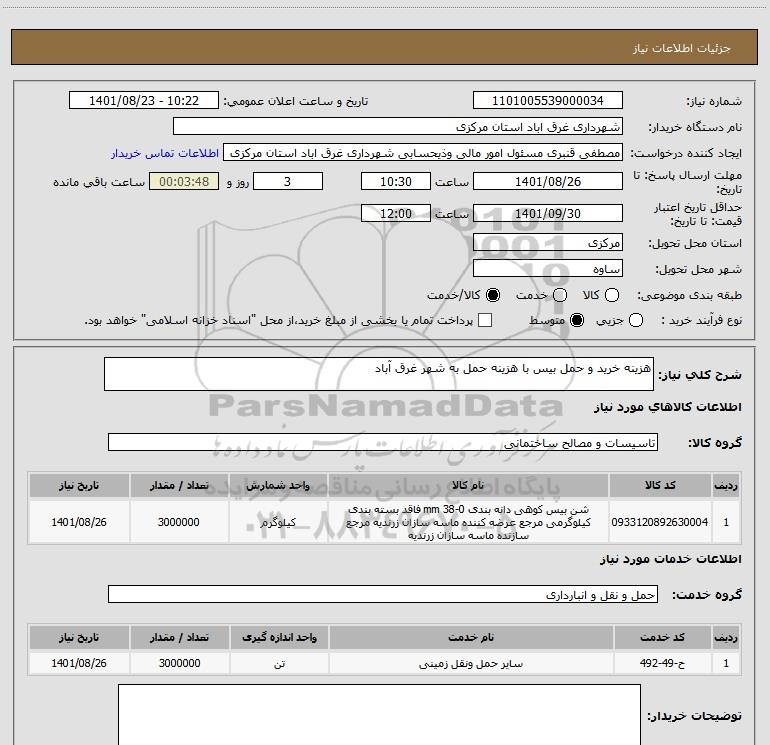Click the remaining days field showing 3
The image size is (770, 745).
288,182
